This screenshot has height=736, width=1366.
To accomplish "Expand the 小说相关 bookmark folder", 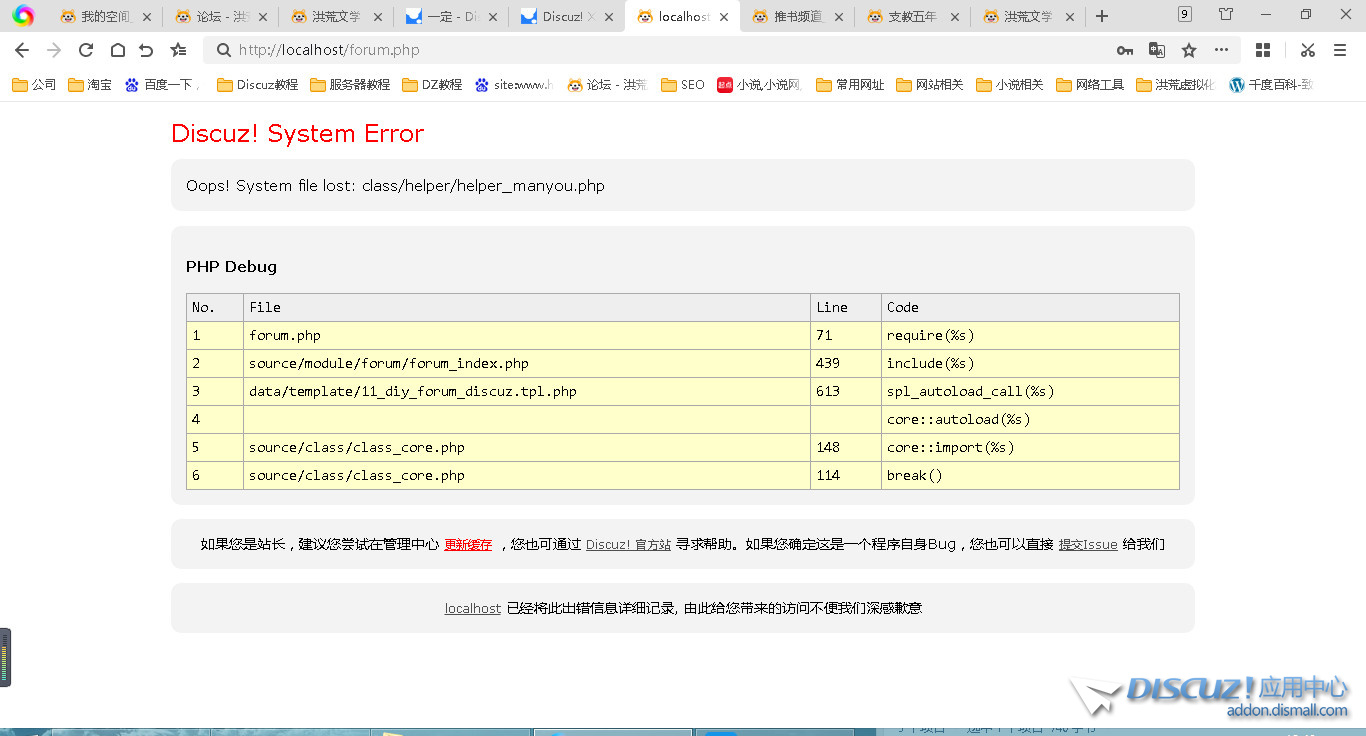I will [x=1010, y=85].
